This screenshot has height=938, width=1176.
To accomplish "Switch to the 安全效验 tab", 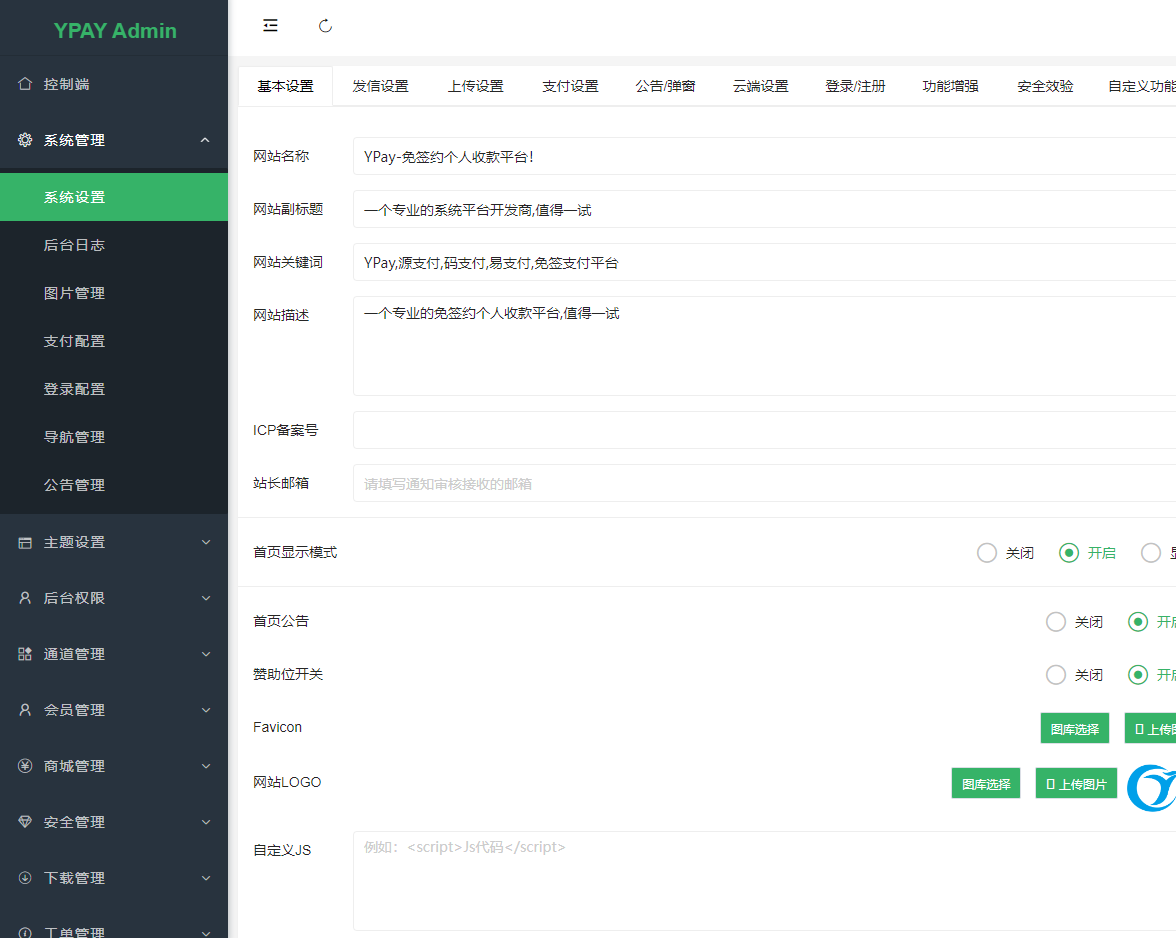I will tap(1045, 86).
